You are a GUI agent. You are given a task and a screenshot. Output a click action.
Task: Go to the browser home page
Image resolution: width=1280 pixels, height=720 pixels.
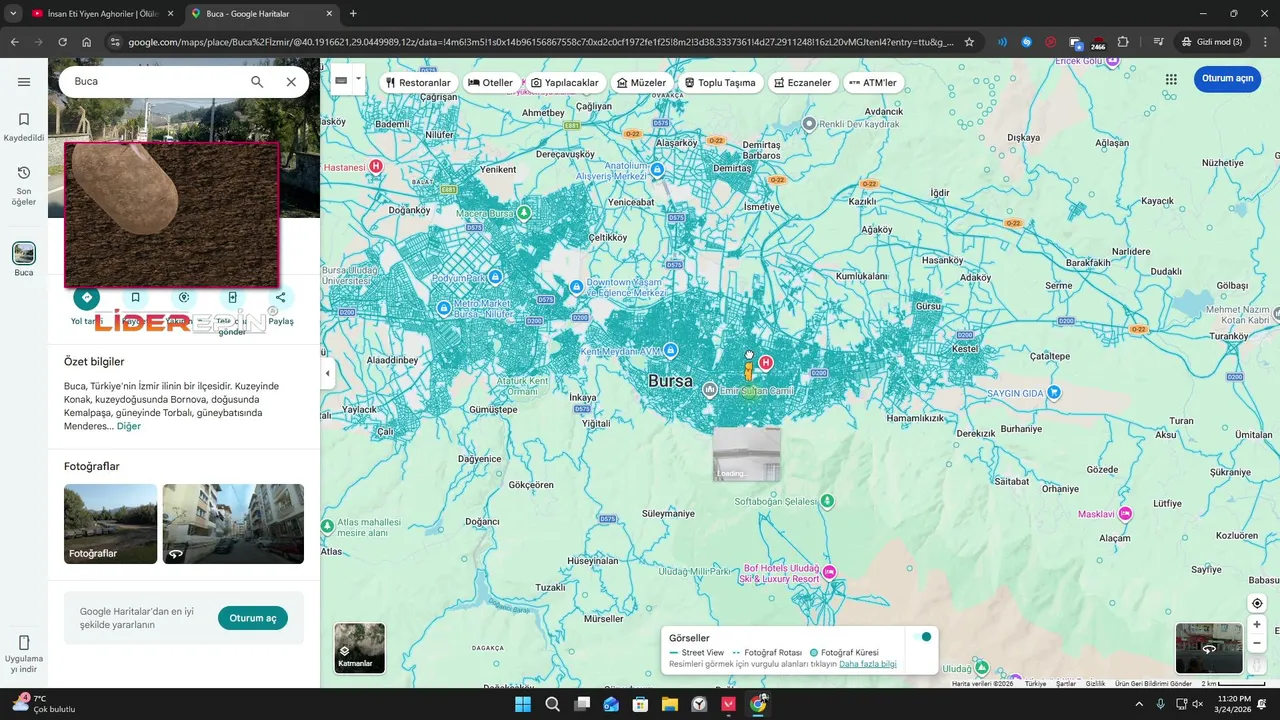pos(87,42)
